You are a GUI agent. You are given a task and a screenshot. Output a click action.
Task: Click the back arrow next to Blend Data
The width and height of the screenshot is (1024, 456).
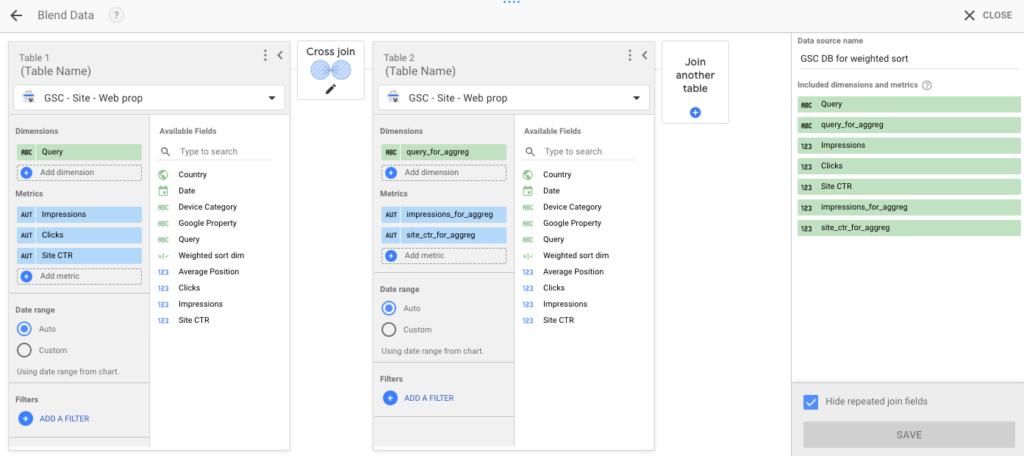point(16,15)
